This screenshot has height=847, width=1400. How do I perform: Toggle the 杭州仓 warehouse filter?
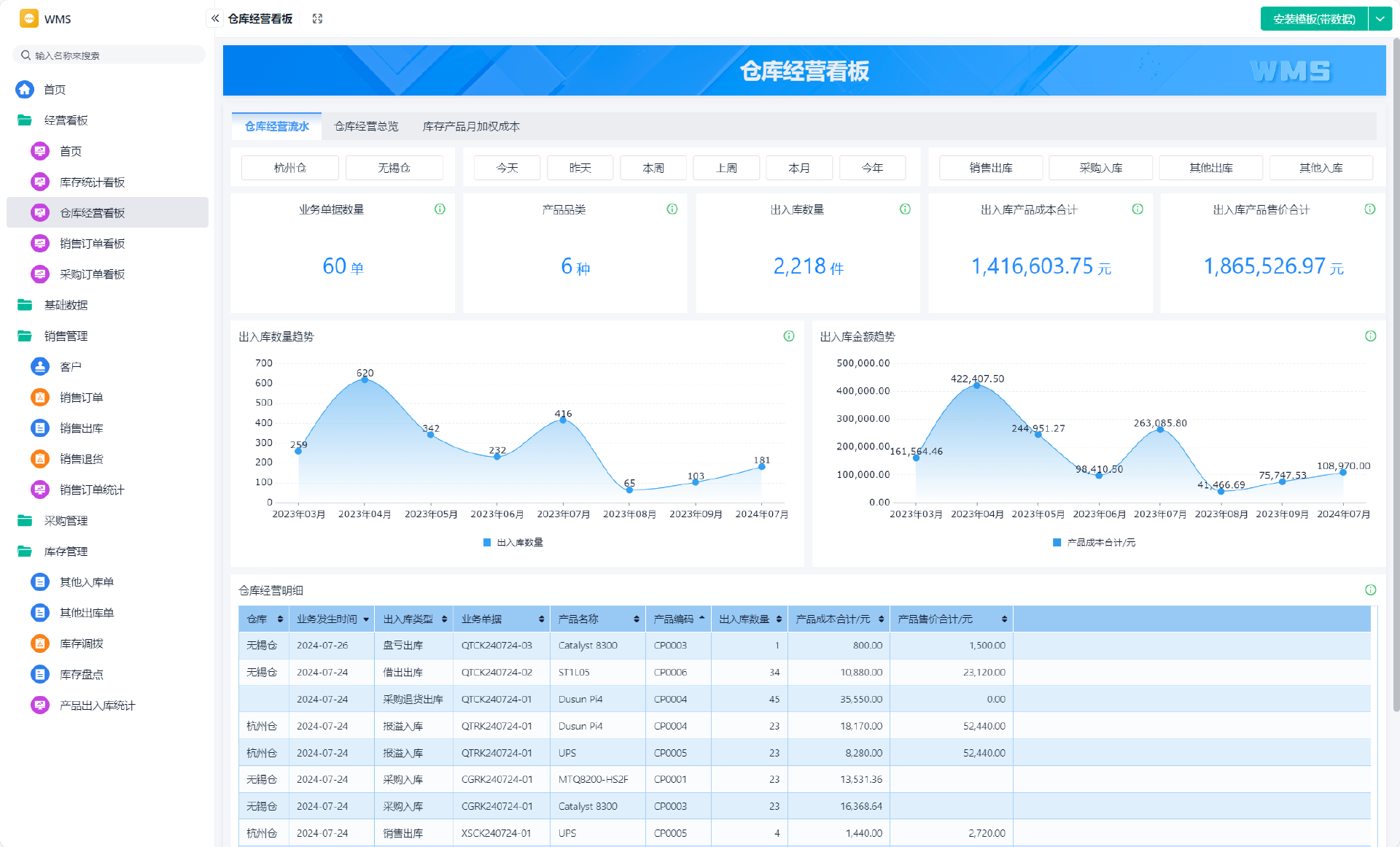click(289, 168)
